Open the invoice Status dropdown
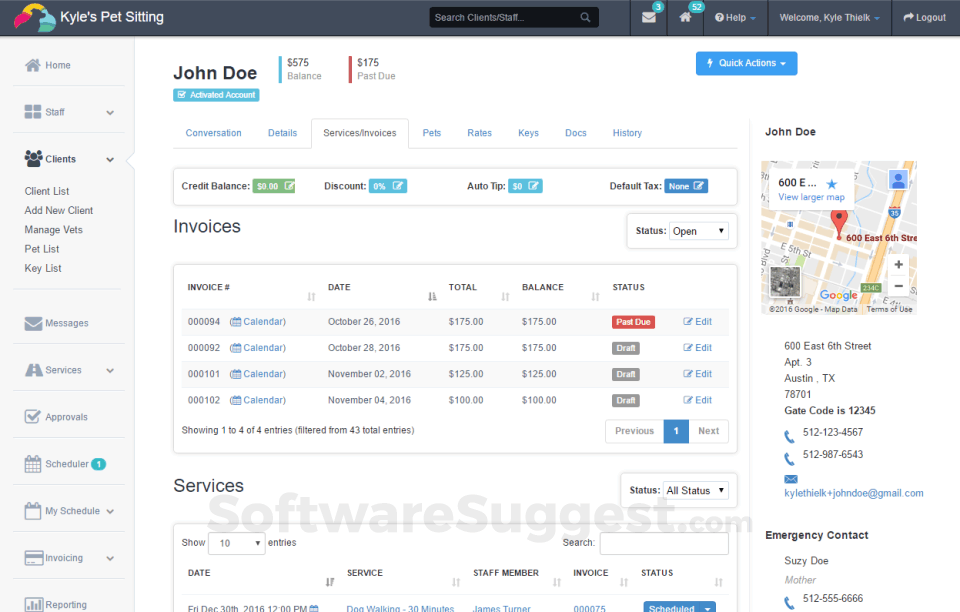The width and height of the screenshot is (960, 612). pyautogui.click(x=699, y=231)
